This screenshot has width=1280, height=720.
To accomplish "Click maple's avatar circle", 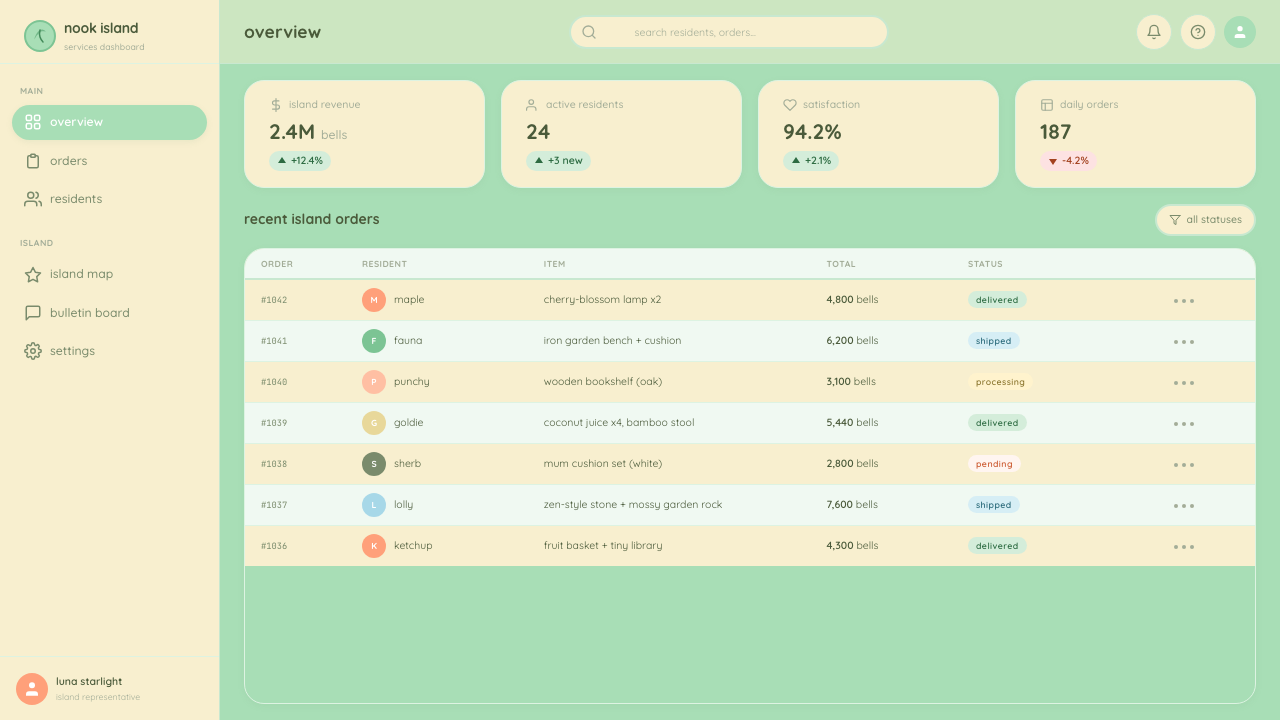I will click(x=374, y=300).
